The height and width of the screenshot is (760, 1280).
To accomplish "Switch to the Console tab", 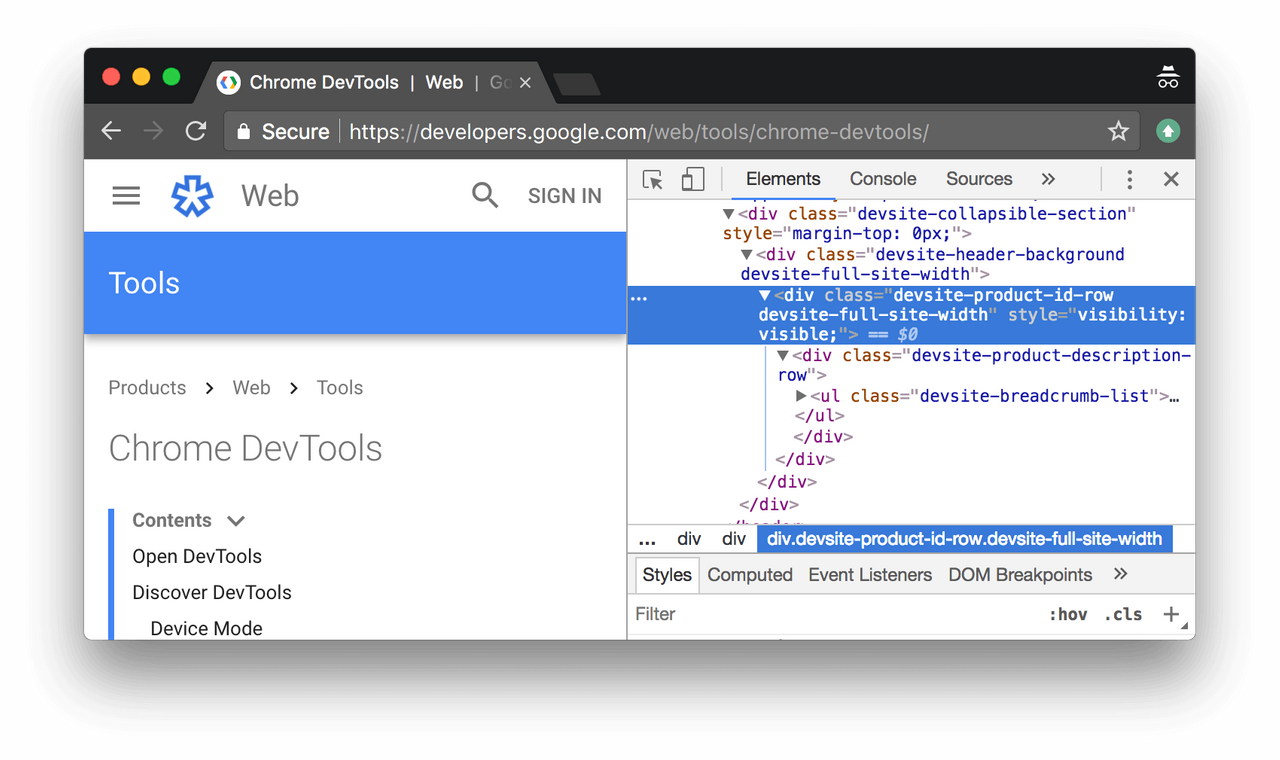I will pyautogui.click(x=882, y=179).
